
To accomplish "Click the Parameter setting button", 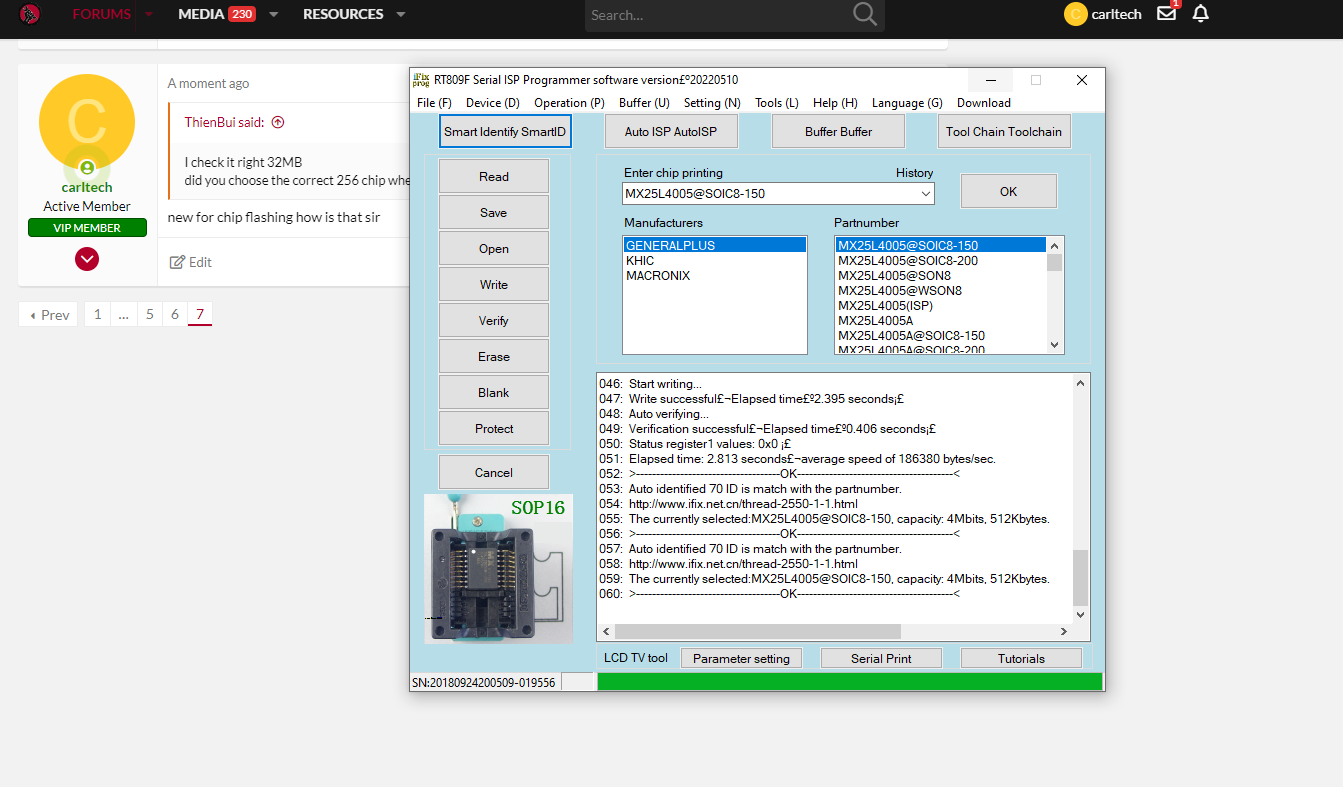I will pyautogui.click(x=741, y=658).
